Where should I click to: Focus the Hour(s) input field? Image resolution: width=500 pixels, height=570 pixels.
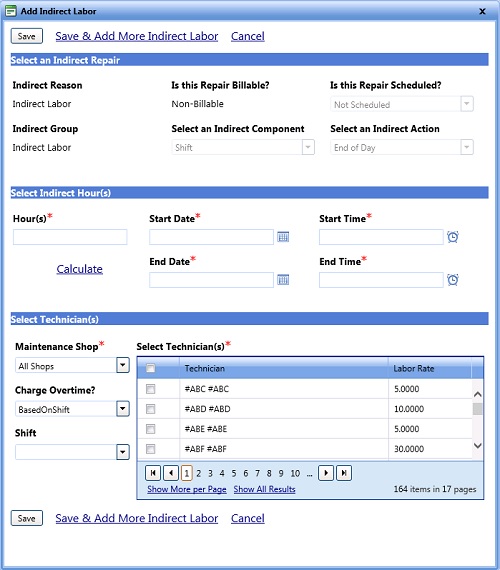tap(70, 237)
